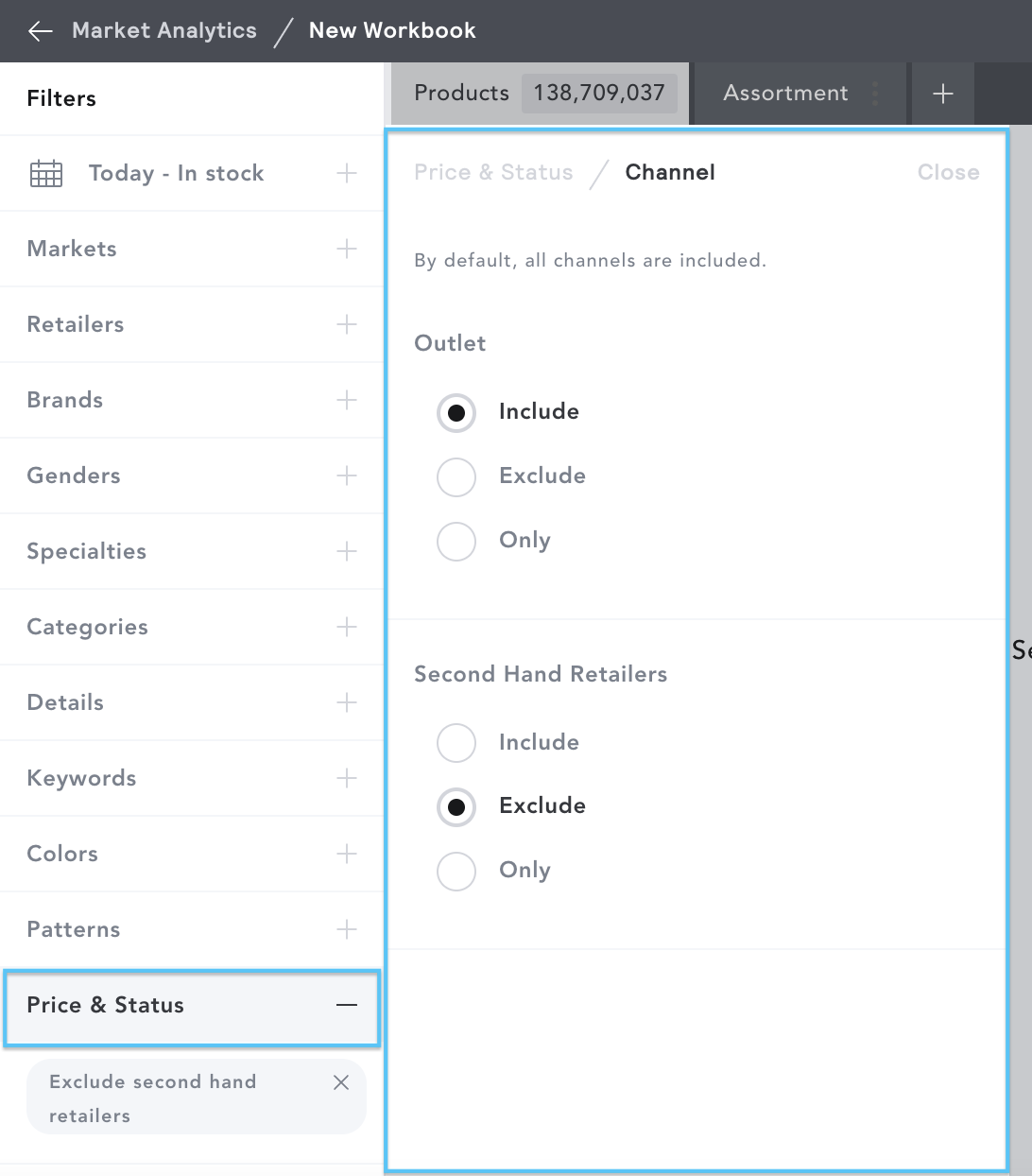Screen dimensions: 1032x1176
Task: Open Assortment tab options menu dots
Action: click(875, 94)
